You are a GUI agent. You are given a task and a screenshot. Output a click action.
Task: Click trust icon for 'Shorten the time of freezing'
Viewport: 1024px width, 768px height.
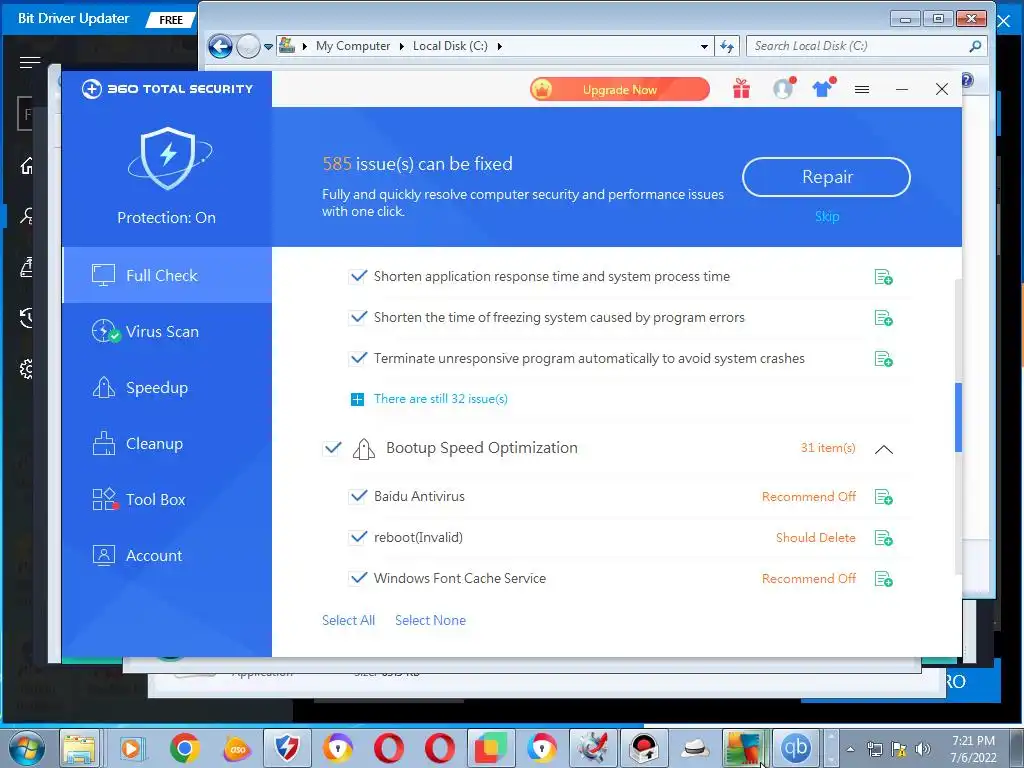(x=883, y=318)
